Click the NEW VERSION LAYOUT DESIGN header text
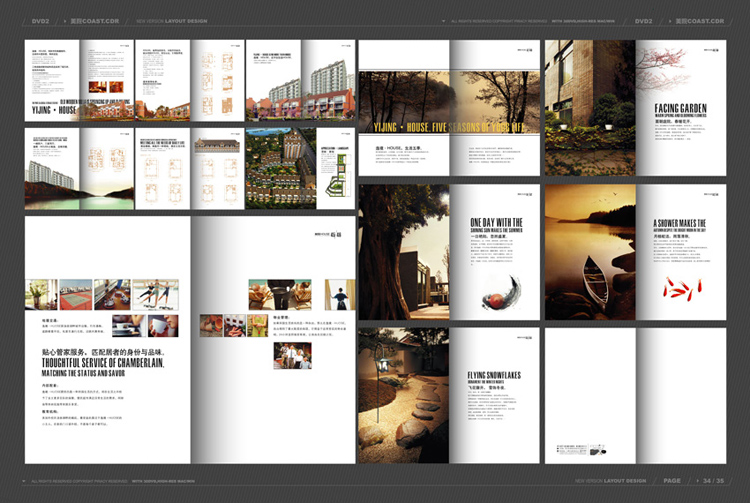 click(172, 21)
